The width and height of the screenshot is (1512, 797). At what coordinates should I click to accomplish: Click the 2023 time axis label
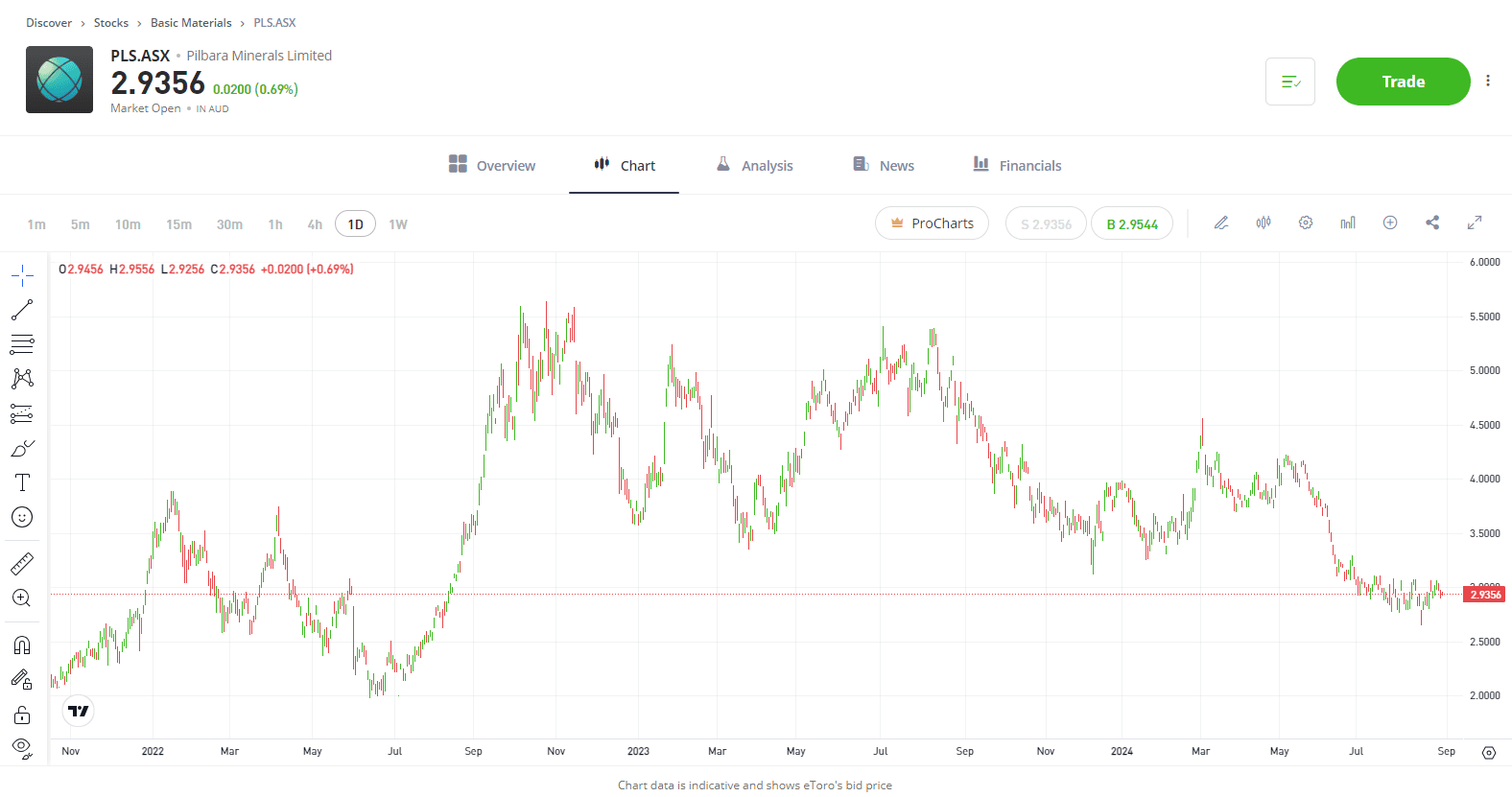pos(638,751)
